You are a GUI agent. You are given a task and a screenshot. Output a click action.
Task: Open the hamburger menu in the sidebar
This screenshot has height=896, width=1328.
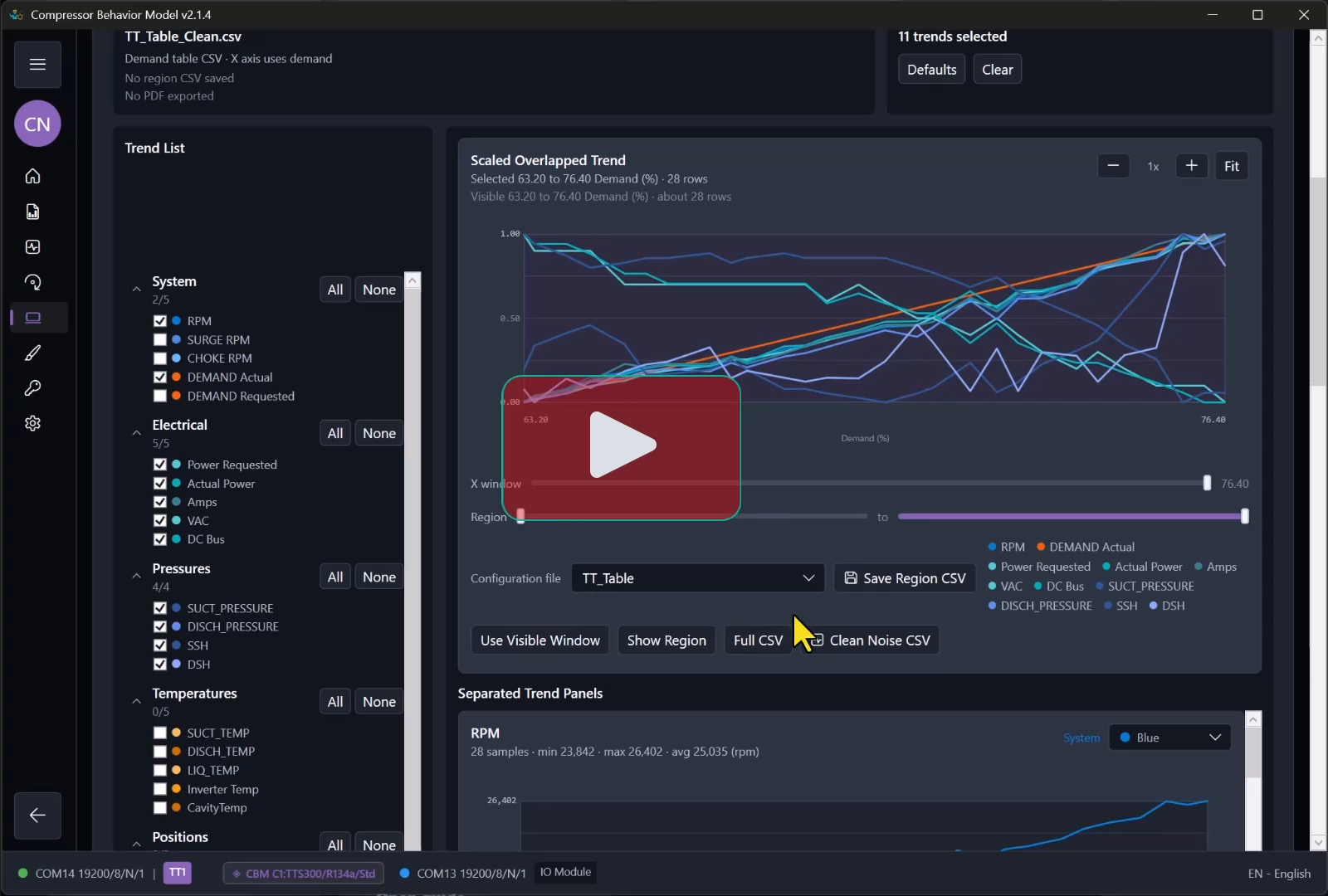pos(37,65)
